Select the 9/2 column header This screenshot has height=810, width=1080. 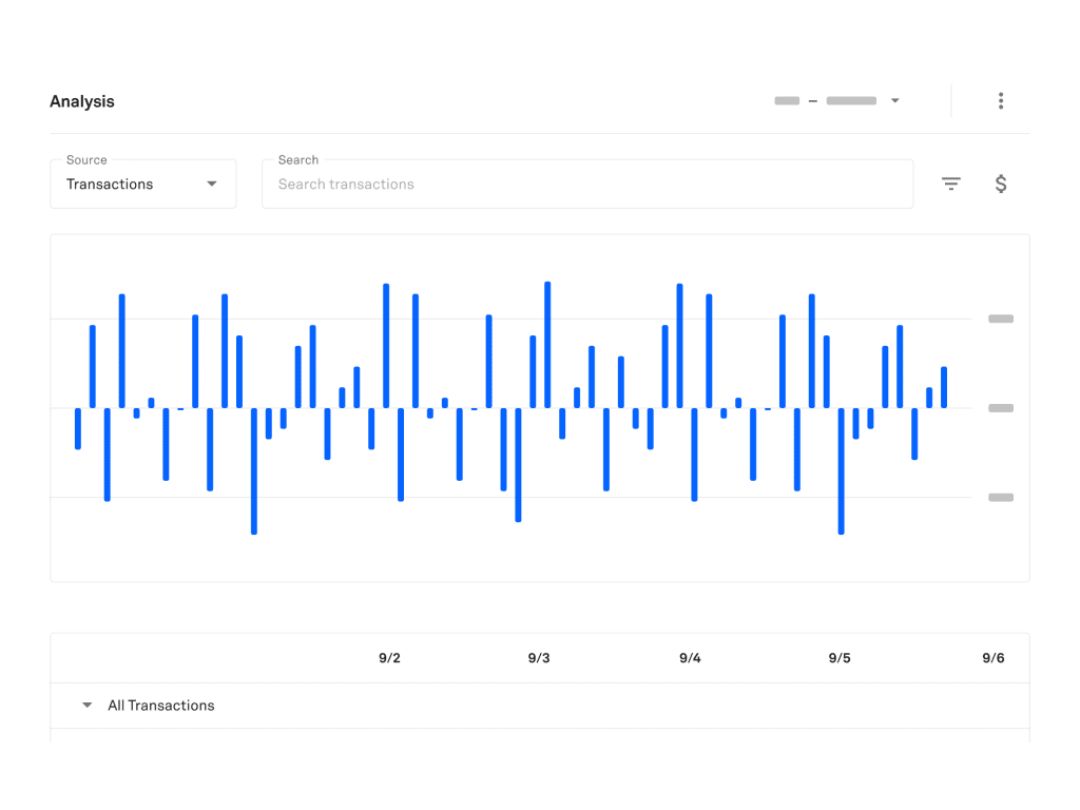pyautogui.click(x=389, y=658)
